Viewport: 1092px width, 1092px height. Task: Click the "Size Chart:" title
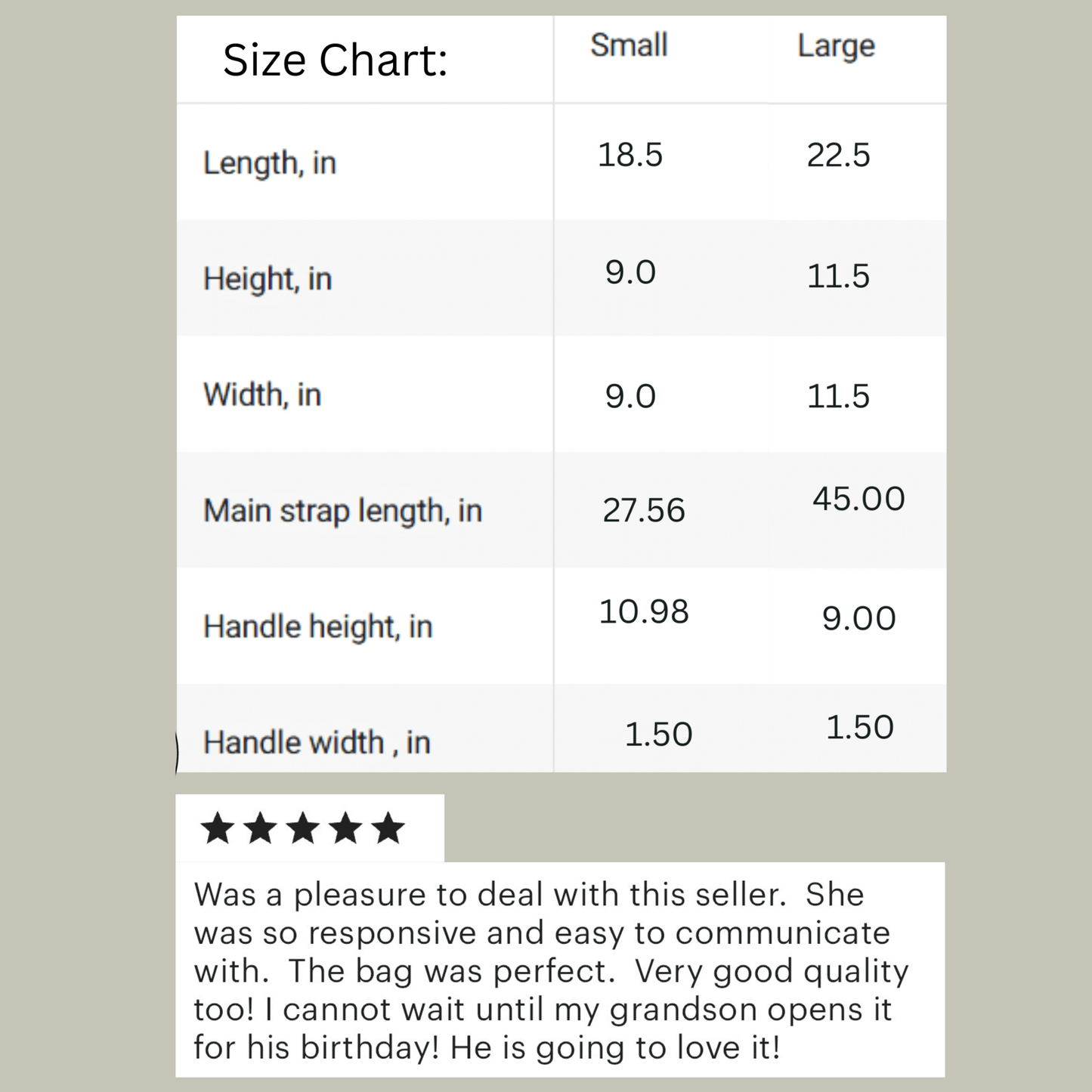tap(335, 60)
